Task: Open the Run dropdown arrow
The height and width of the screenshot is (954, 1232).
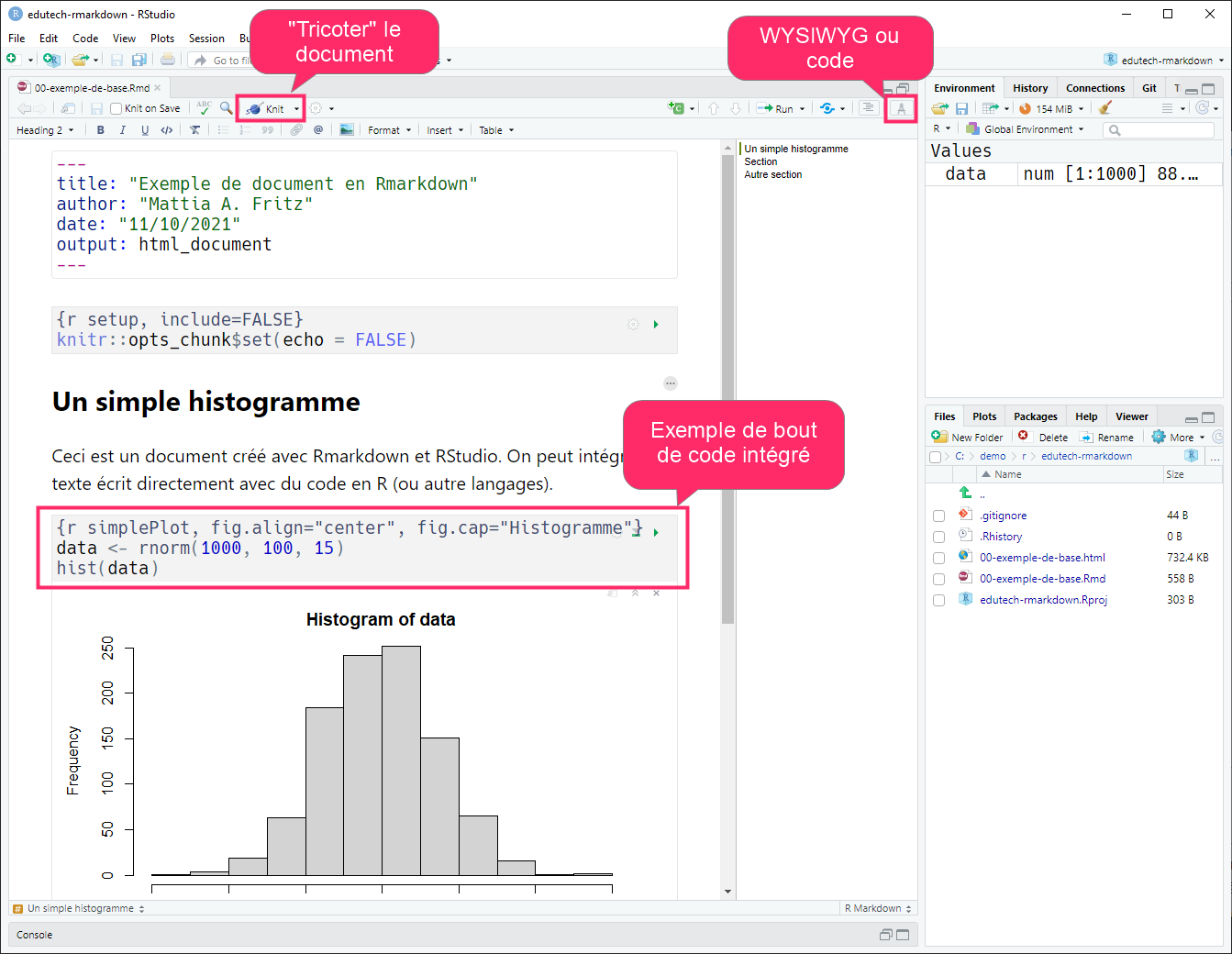Action: tap(802, 109)
